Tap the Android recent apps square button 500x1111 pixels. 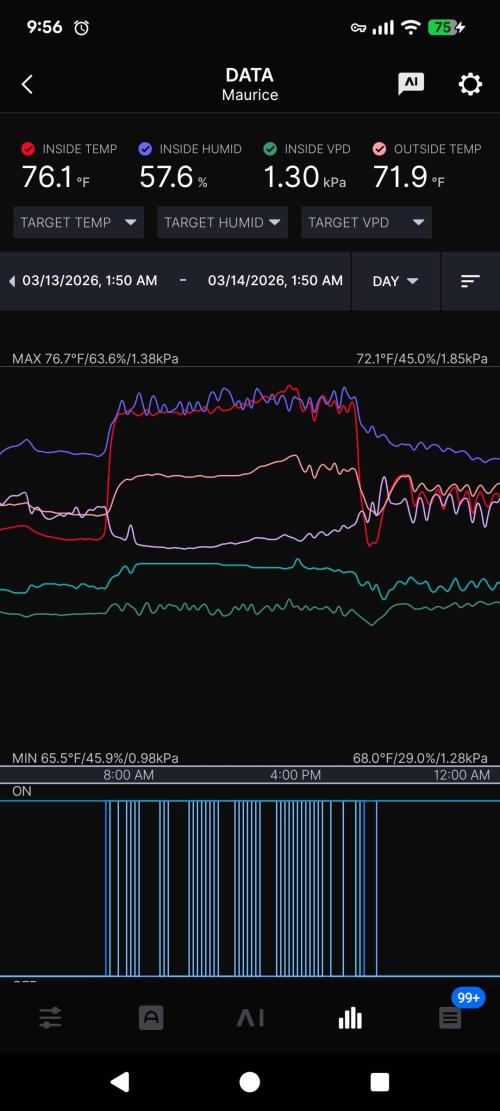(x=380, y=1082)
